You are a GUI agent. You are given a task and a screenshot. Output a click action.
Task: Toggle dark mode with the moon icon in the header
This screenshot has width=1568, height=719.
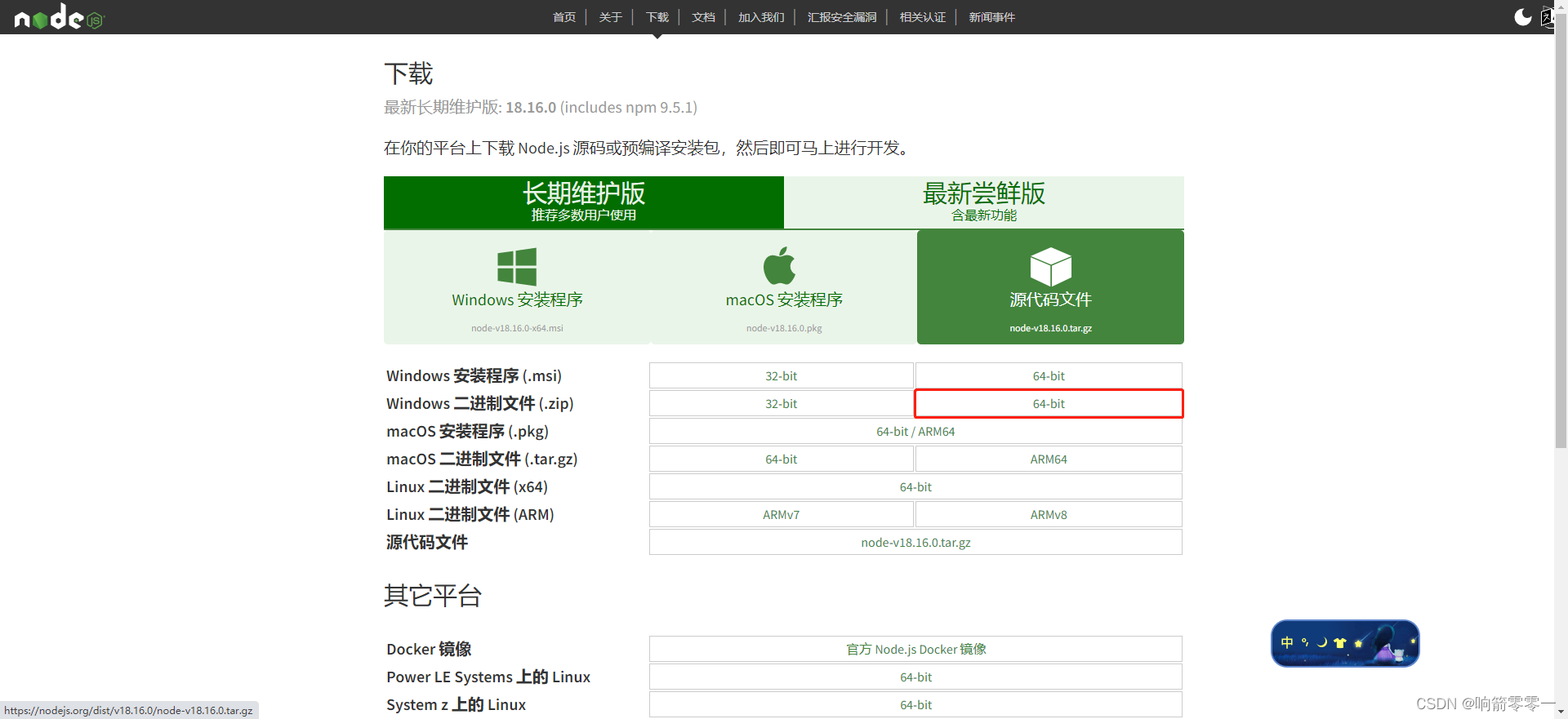(1523, 17)
